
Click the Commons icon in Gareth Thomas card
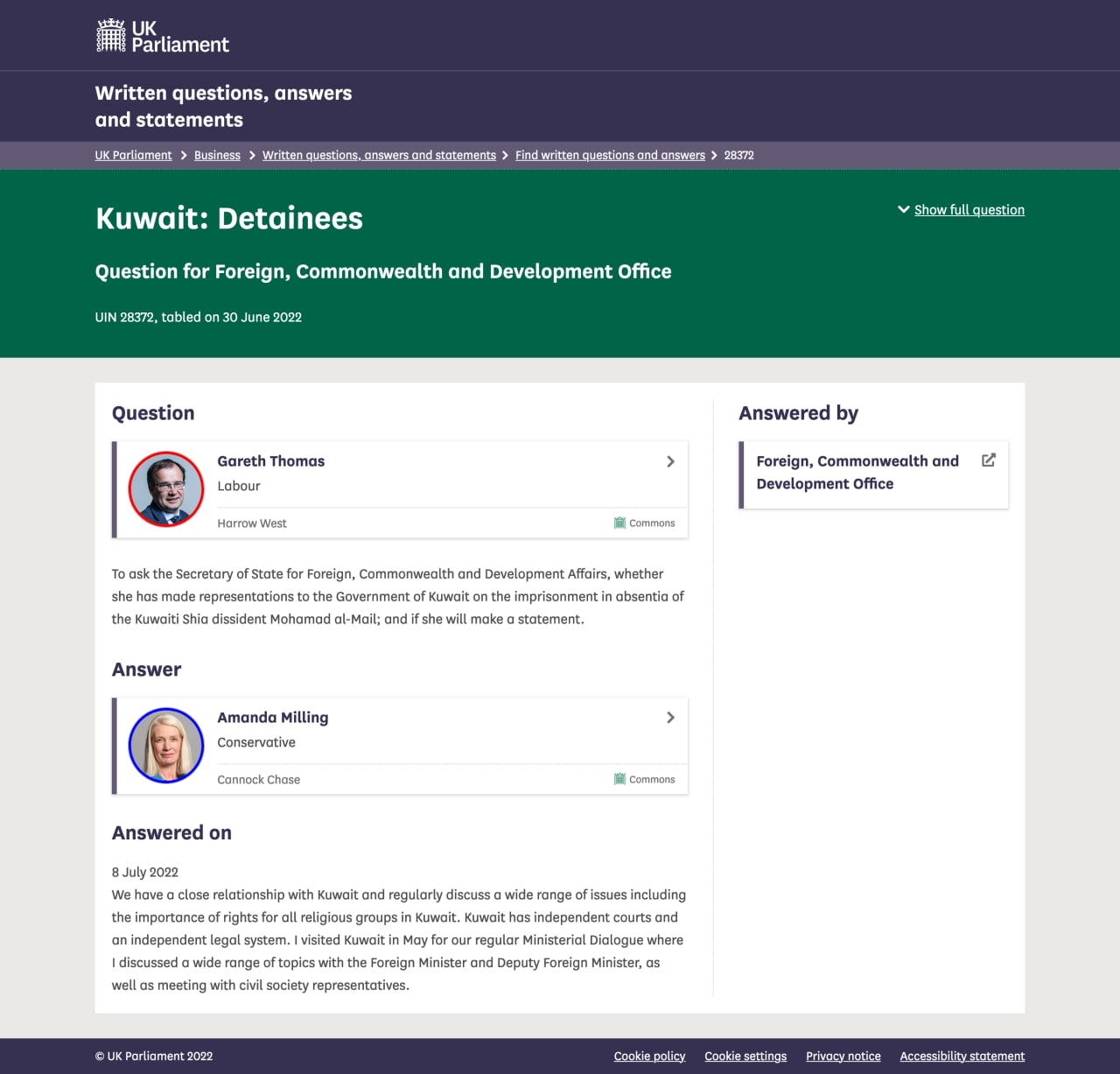619,523
